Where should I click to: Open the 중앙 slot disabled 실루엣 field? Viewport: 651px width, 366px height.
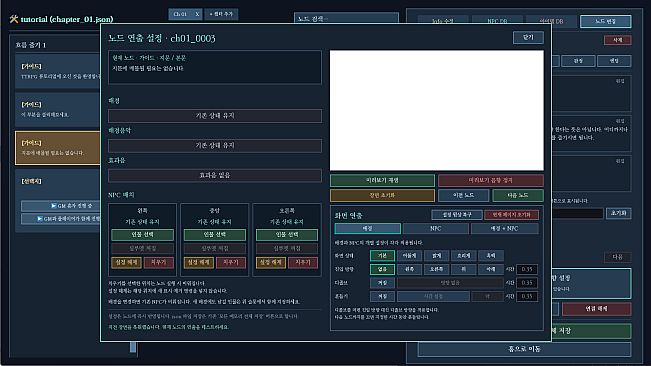point(215,249)
